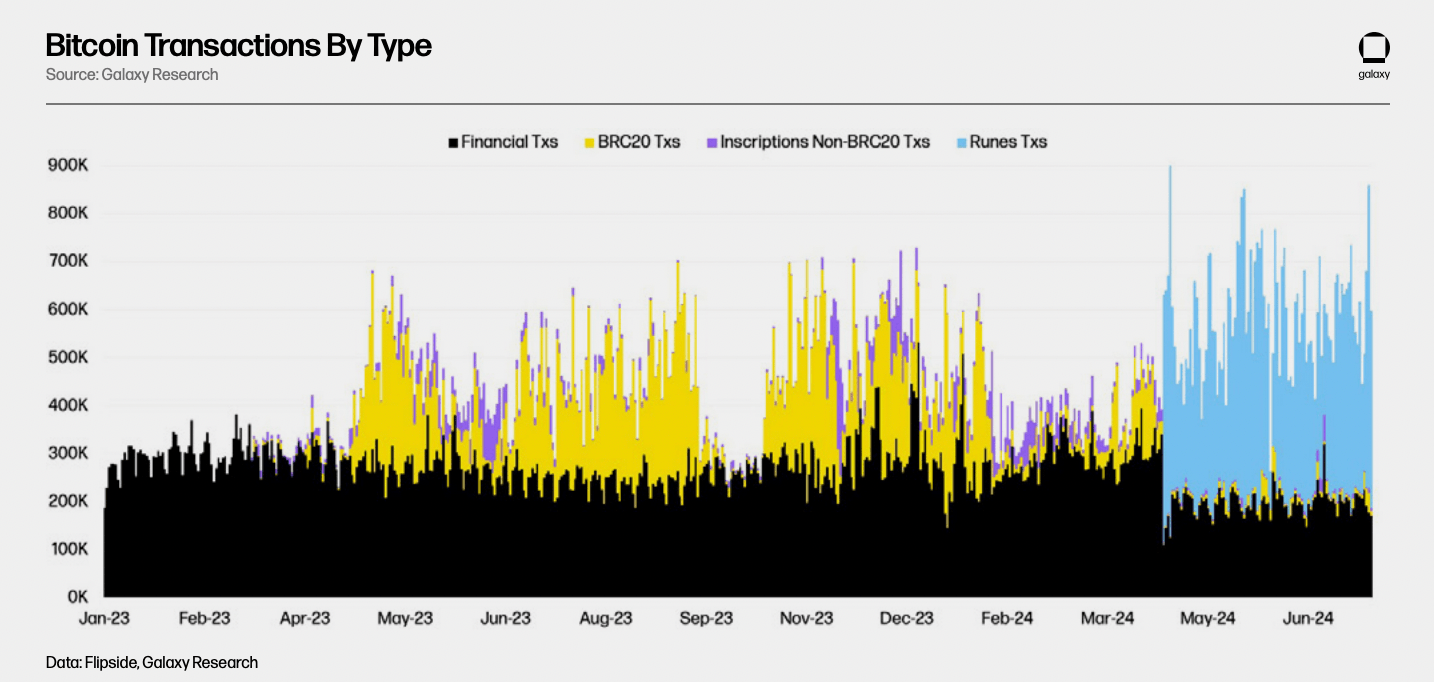This screenshot has height=682, width=1434.
Task: Click the blue Runes Txs legend swatch
Action: (961, 143)
